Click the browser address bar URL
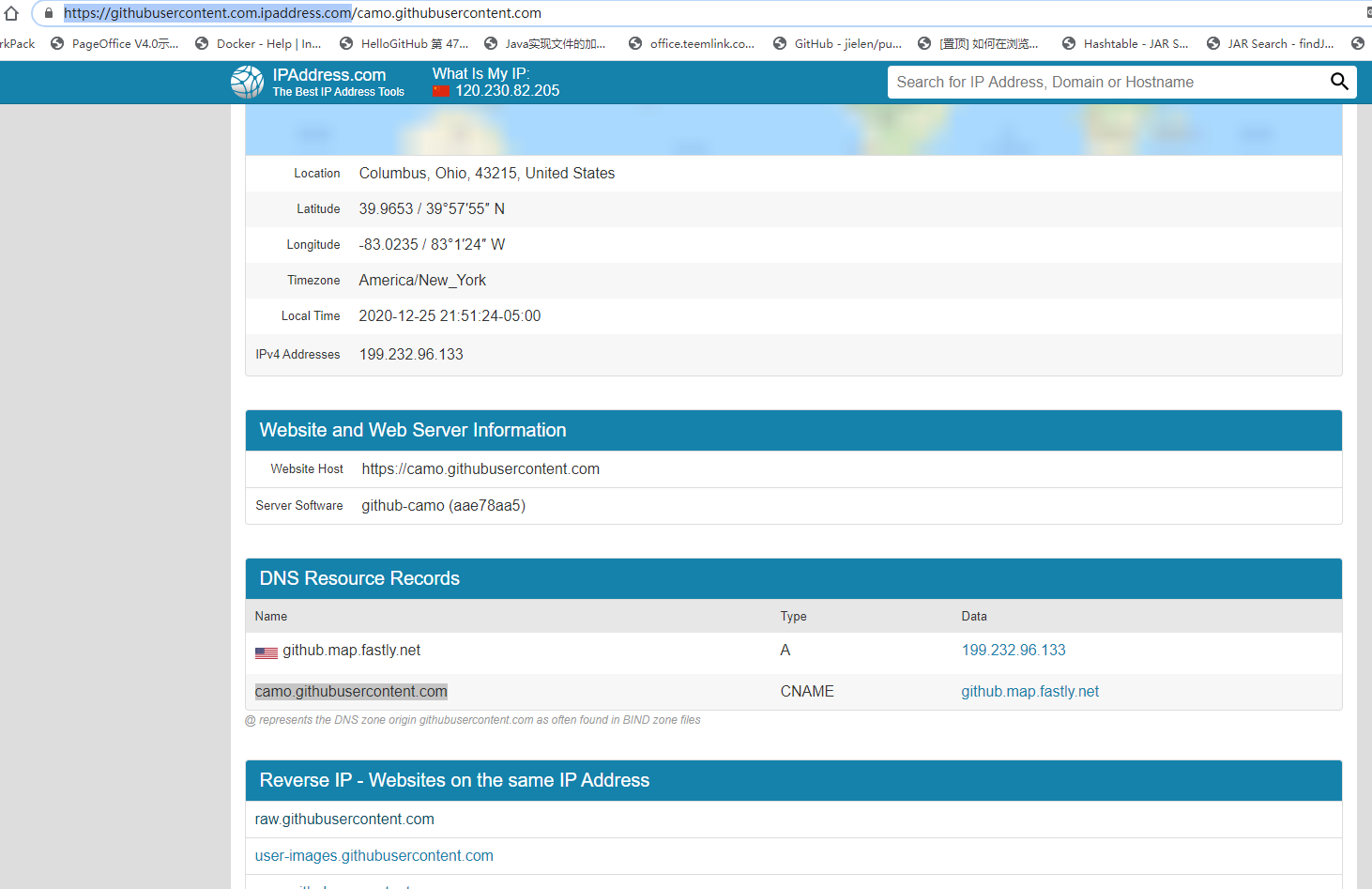 pyautogui.click(x=302, y=13)
